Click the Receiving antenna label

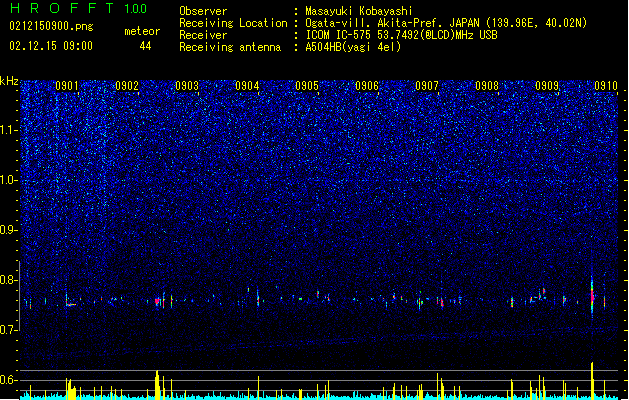click(x=230, y=47)
